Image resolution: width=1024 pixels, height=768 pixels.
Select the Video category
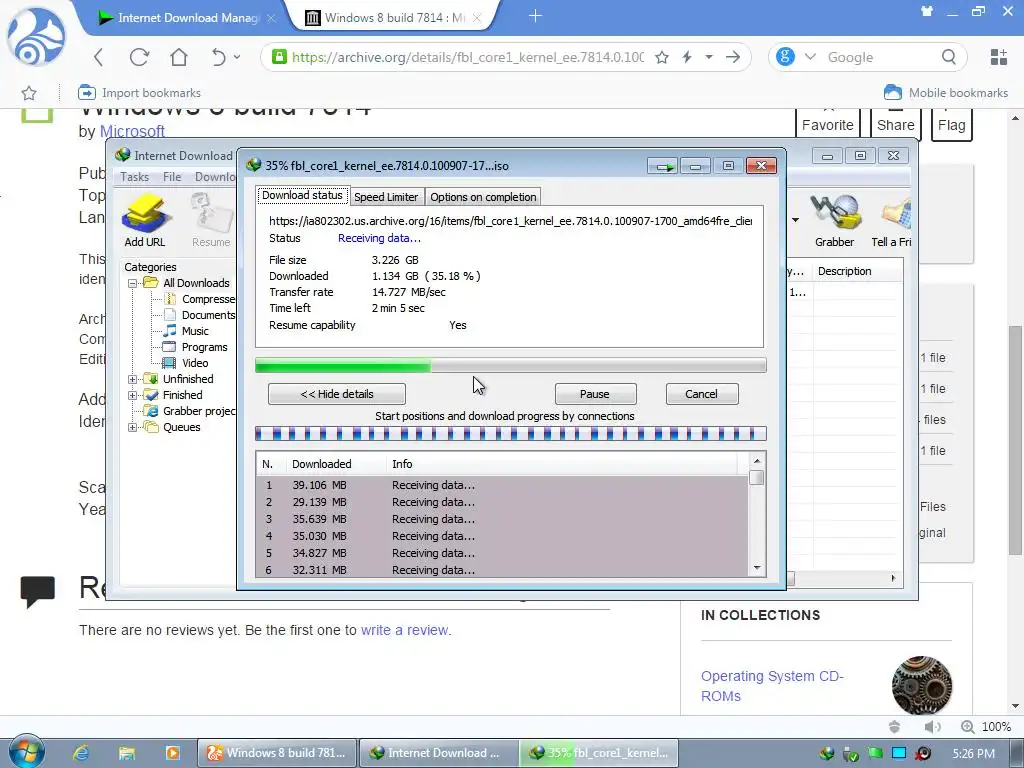(x=195, y=363)
